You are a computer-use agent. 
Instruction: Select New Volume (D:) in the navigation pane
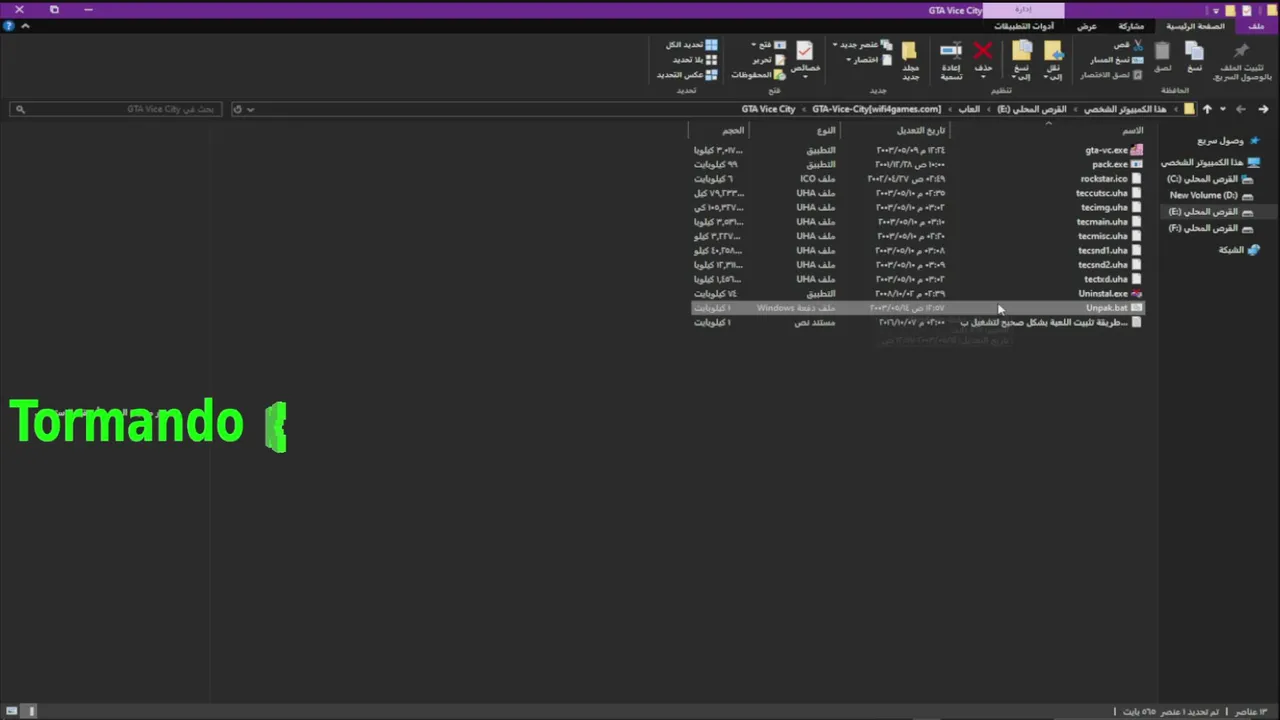pos(1211,195)
